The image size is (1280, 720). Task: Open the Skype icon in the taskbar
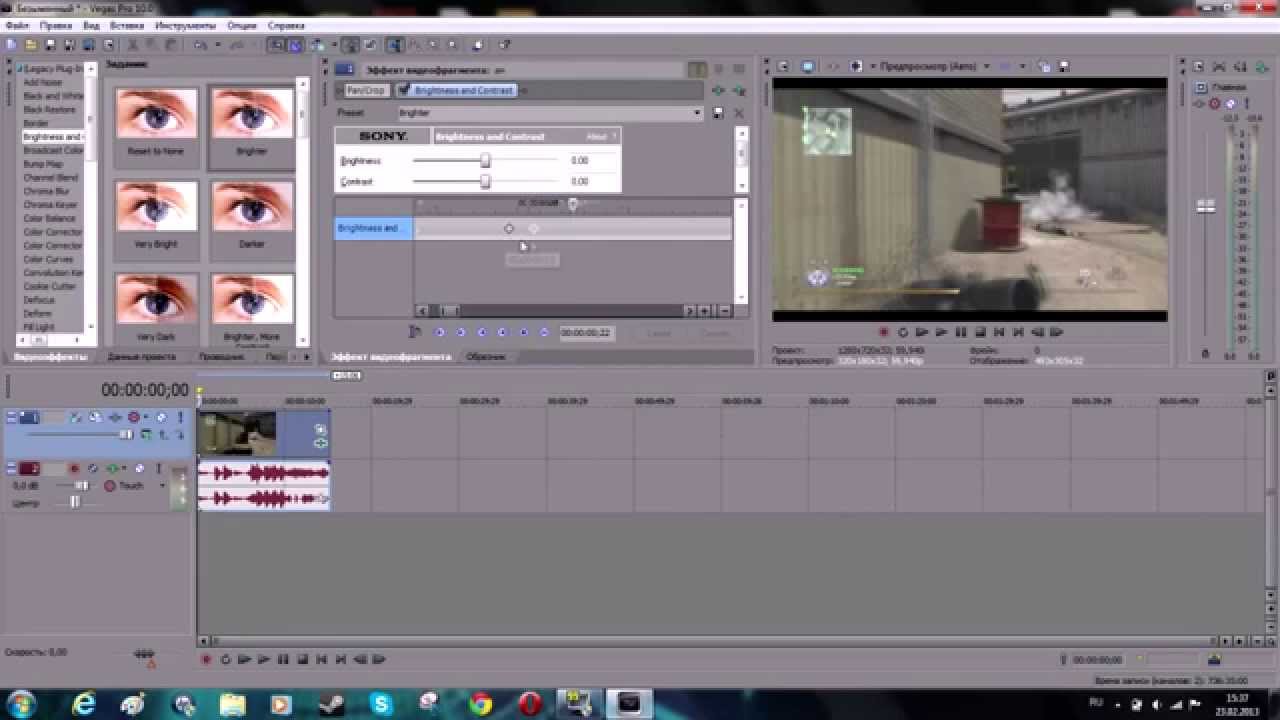point(381,704)
